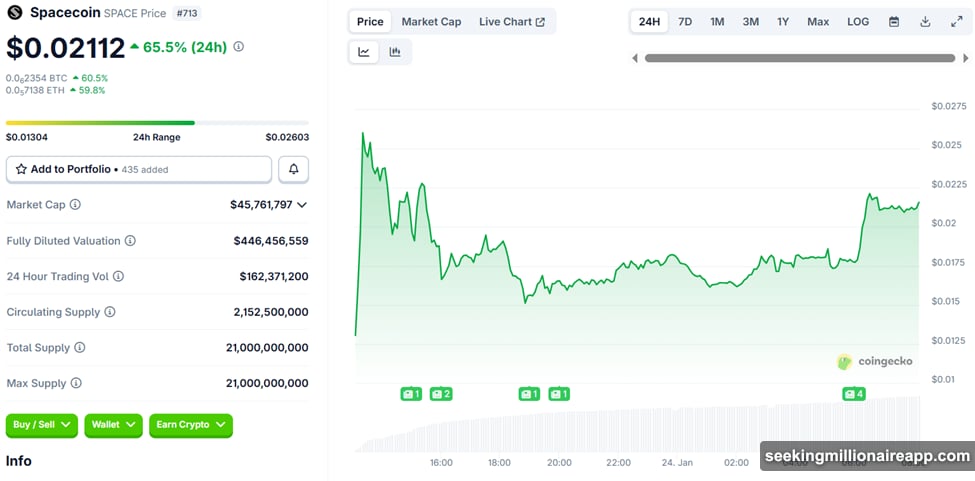Open the Wallet dropdown

point(113,425)
